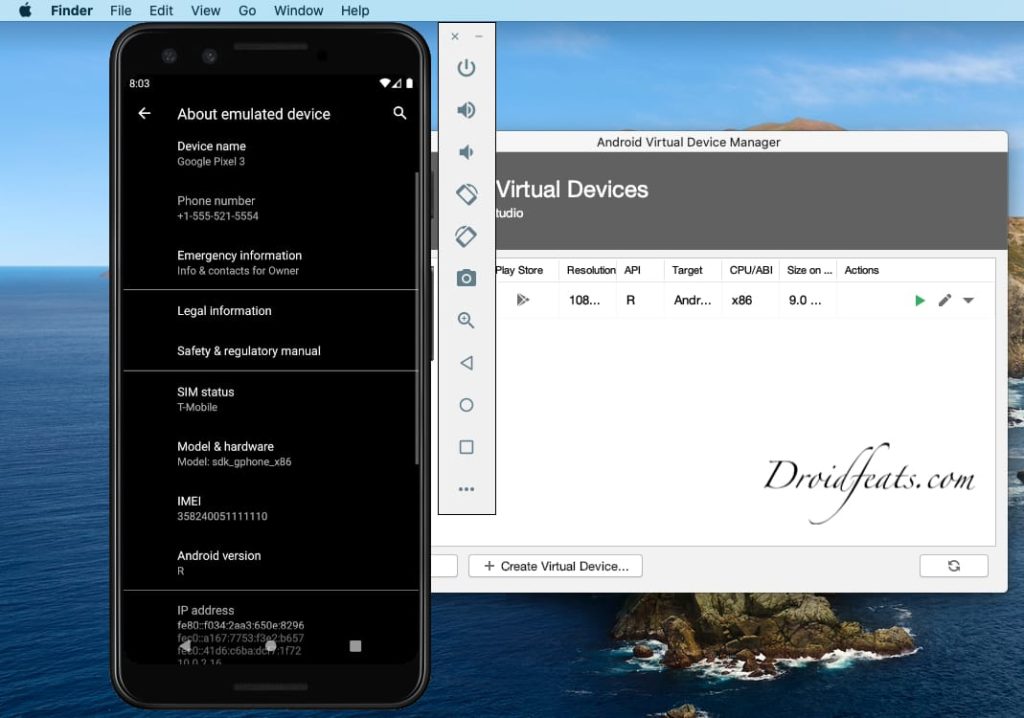The image size is (1024, 718).
Task: Click the volume down speaker icon
Action: 466,152
